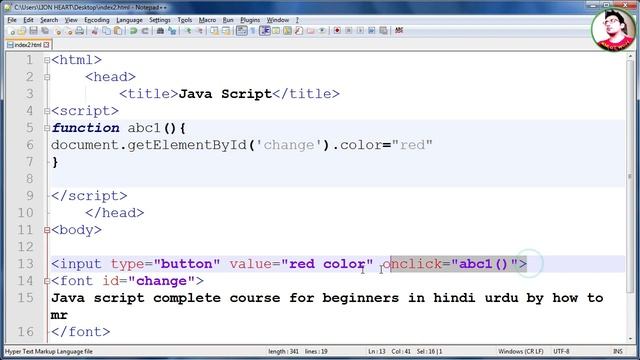Click the Close document toolbar icon
This screenshot has width=640, height=360.
click(x=57, y=31)
